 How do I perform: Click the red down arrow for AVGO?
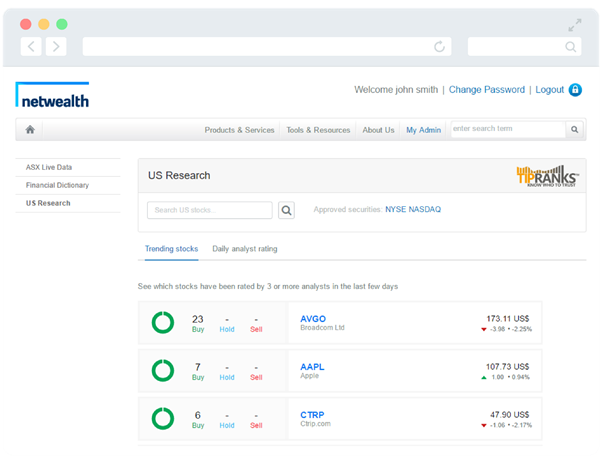[x=484, y=329]
